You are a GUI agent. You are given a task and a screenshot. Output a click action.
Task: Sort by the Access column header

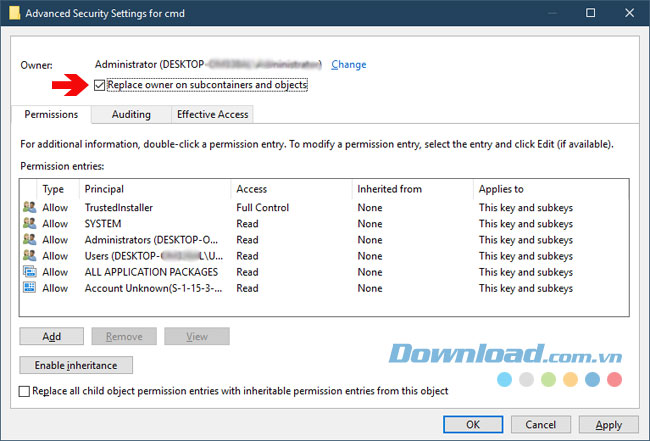pos(252,189)
